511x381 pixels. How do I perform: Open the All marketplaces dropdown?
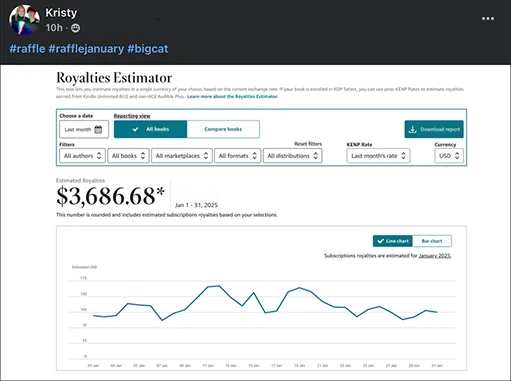coord(182,156)
